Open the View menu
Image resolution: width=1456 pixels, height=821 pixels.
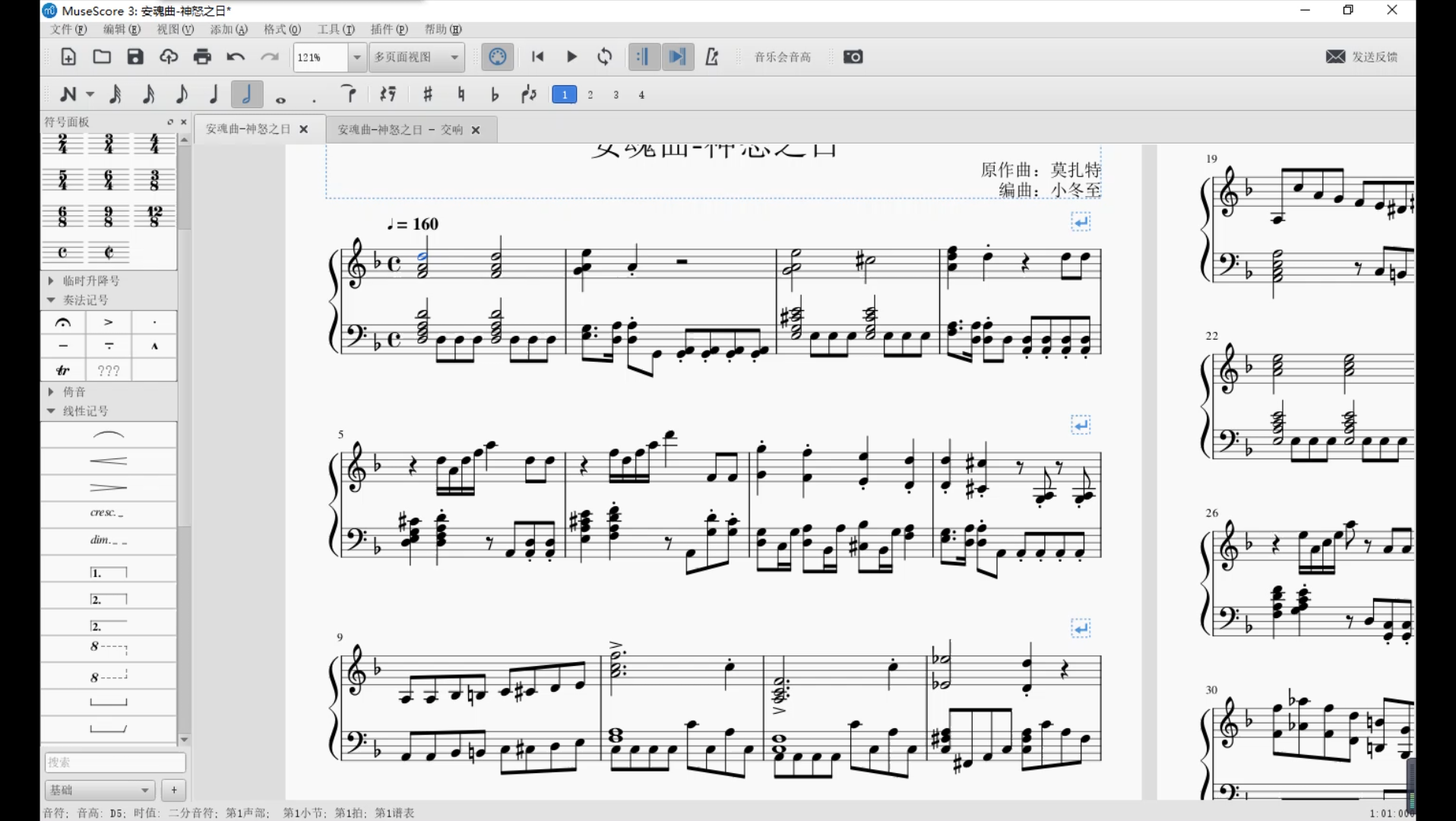(x=176, y=30)
